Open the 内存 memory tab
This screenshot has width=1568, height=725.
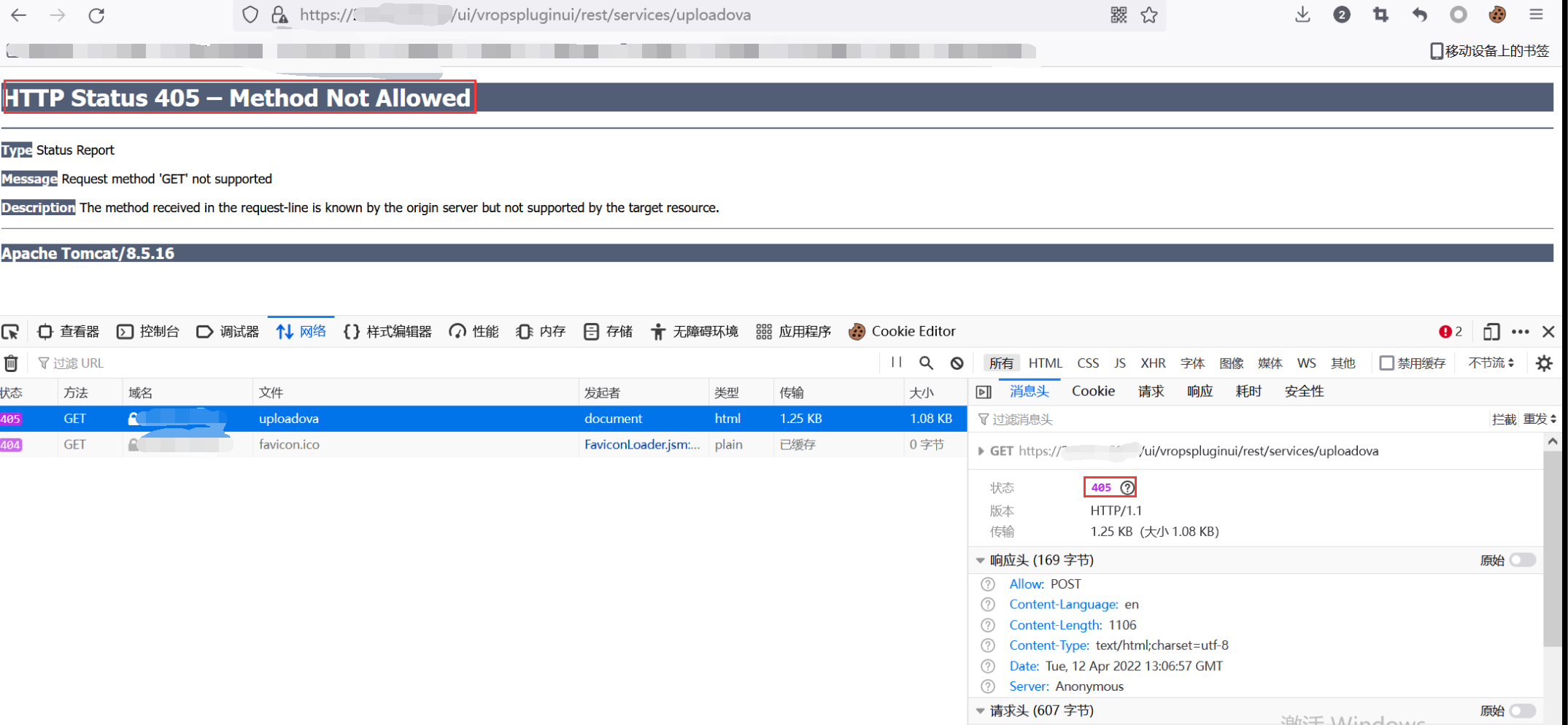click(541, 332)
